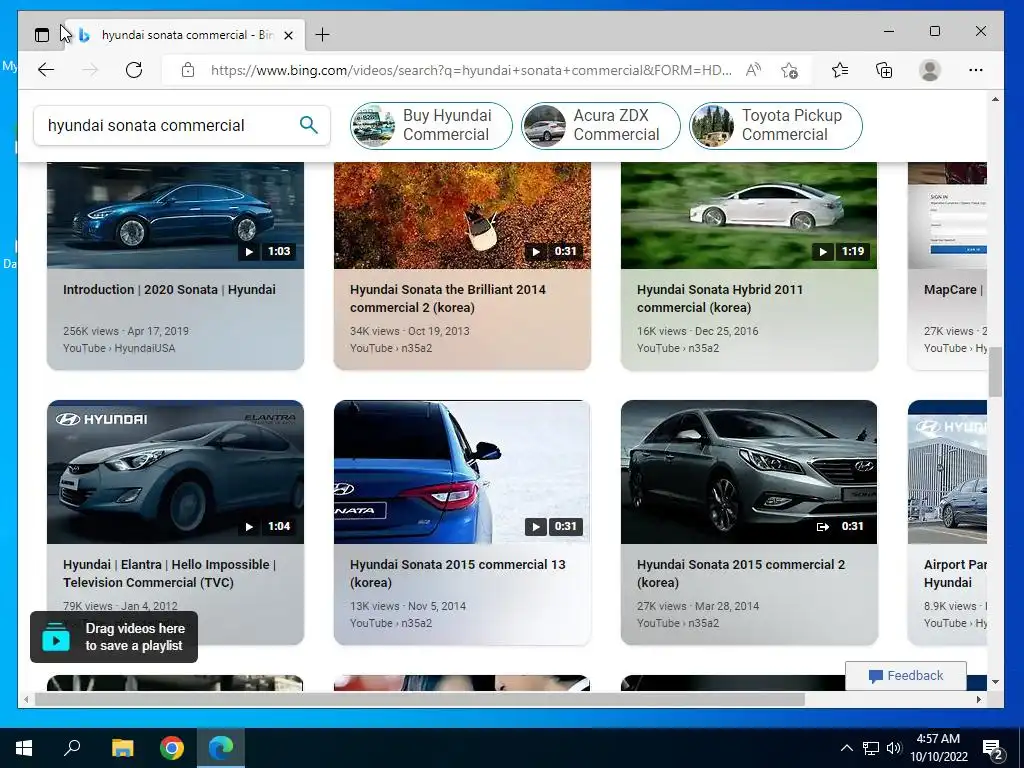The width and height of the screenshot is (1024, 768).
Task: Open Hyundai Elantra Hello Impossible title
Action: coord(169,573)
